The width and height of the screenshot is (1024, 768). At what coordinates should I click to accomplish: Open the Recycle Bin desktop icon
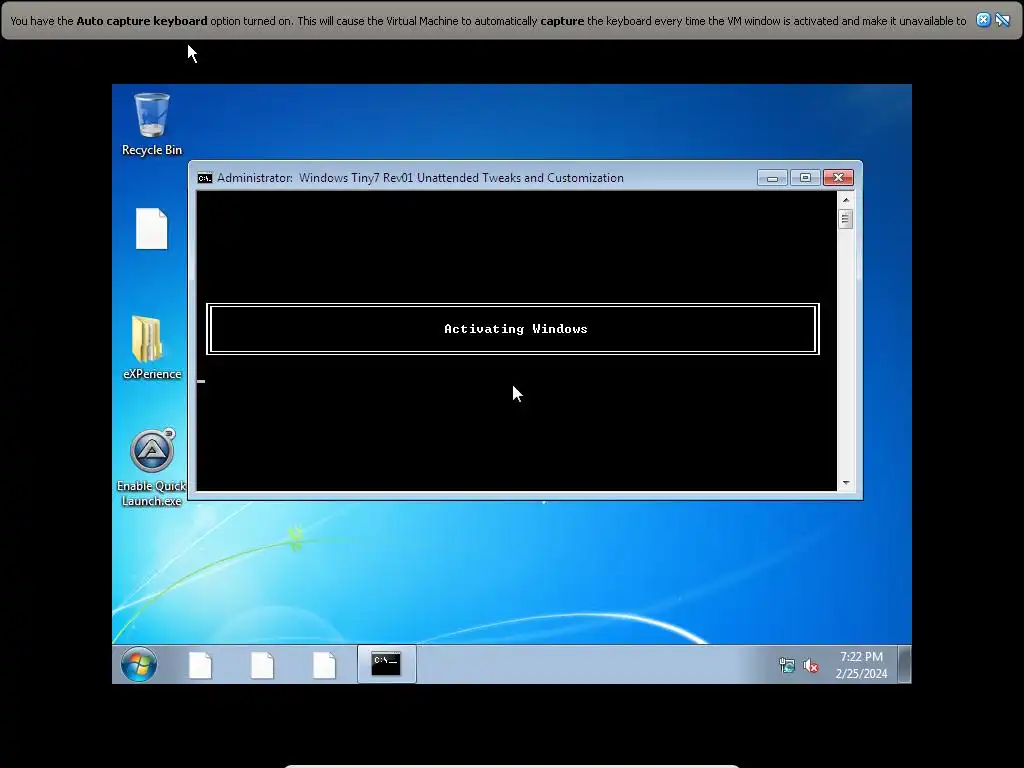coord(152,124)
